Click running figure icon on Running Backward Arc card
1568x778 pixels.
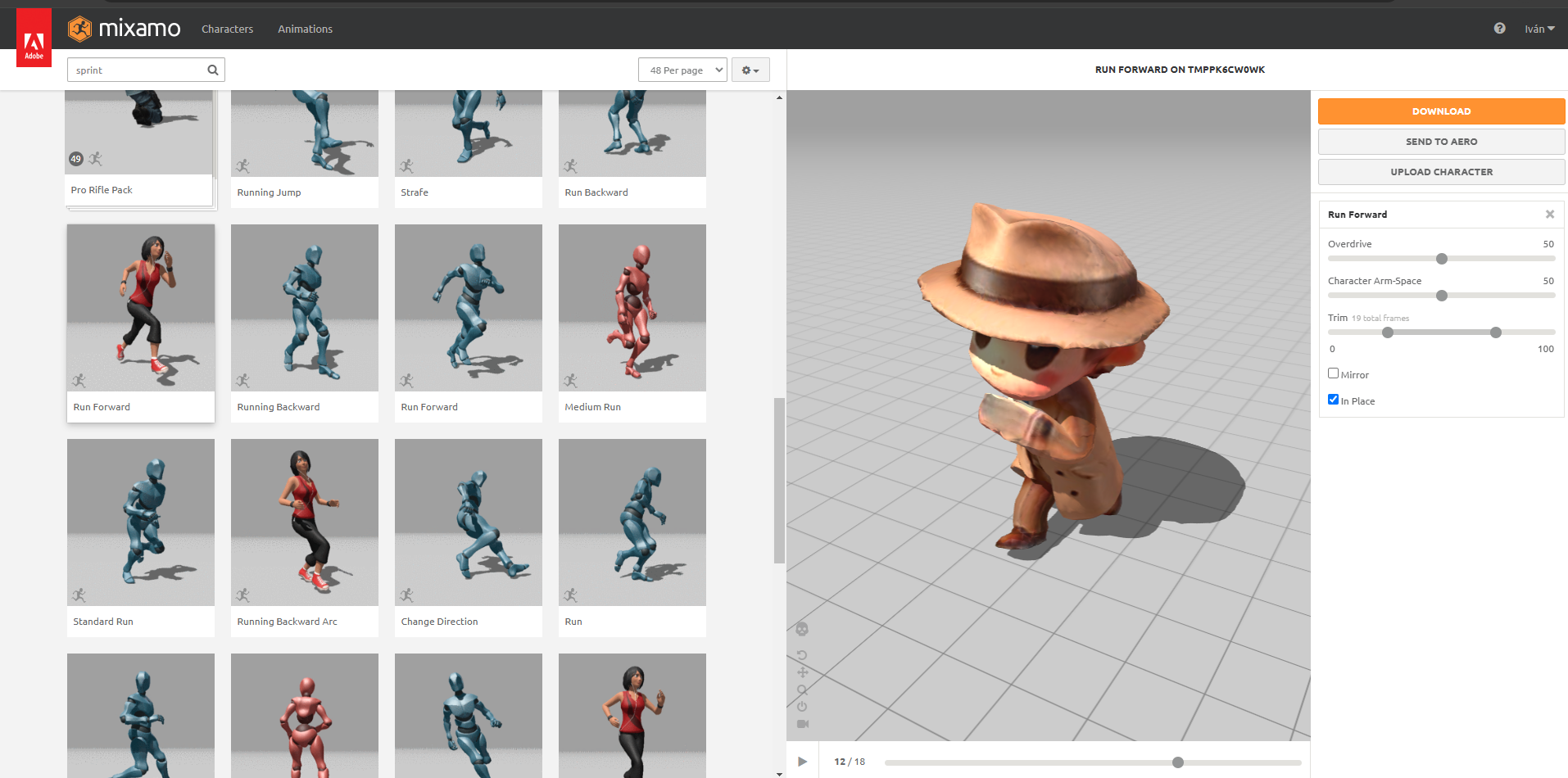click(x=242, y=595)
